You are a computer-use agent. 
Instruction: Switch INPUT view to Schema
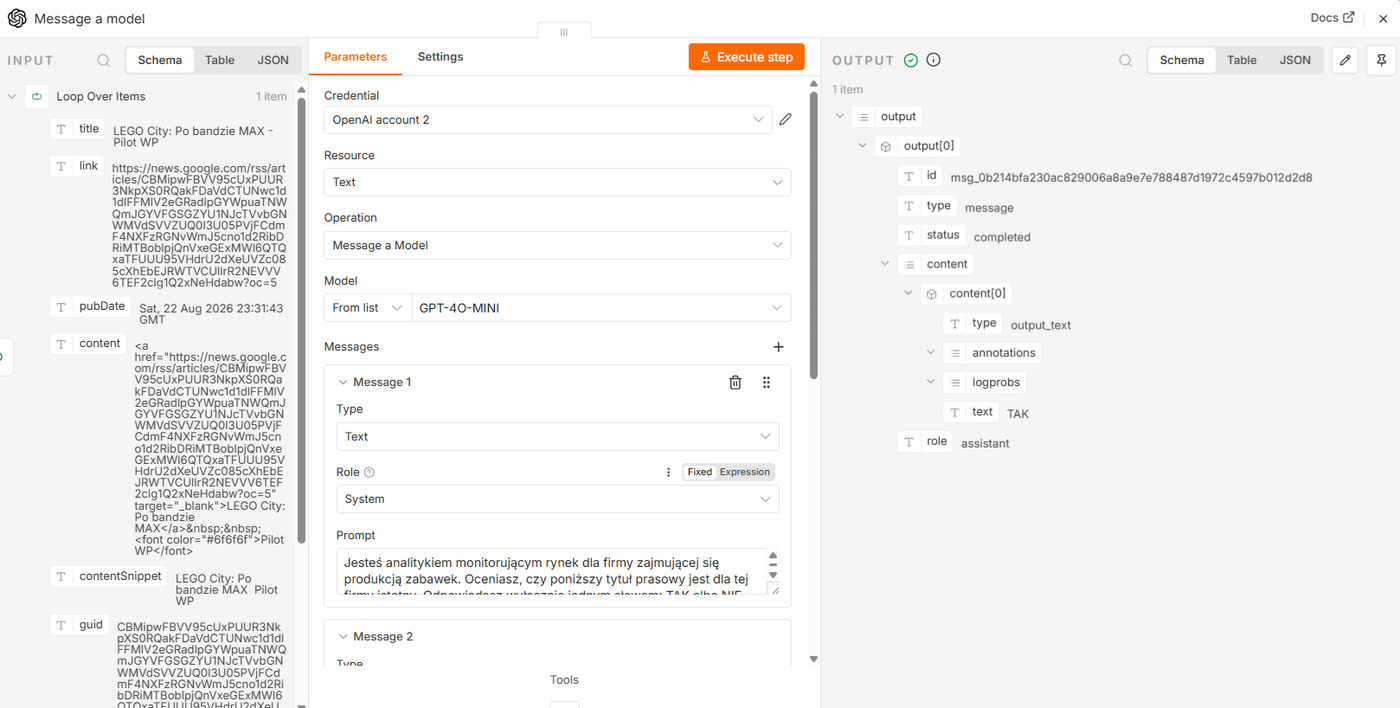(x=160, y=60)
